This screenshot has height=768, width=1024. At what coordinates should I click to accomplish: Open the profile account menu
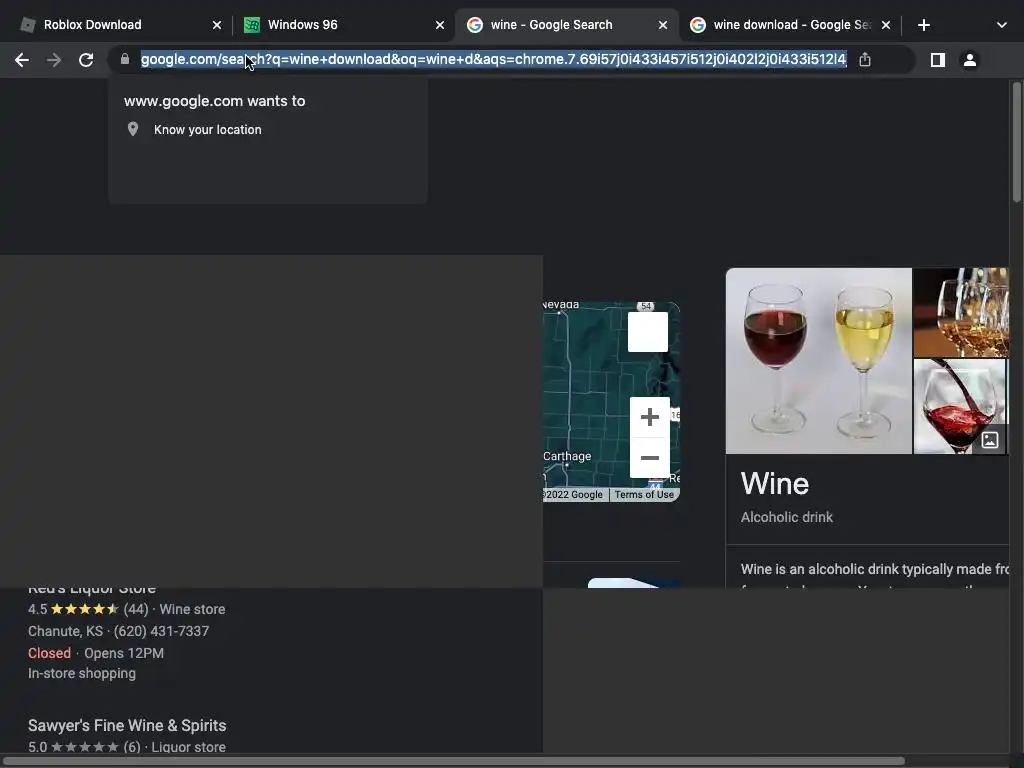click(970, 60)
